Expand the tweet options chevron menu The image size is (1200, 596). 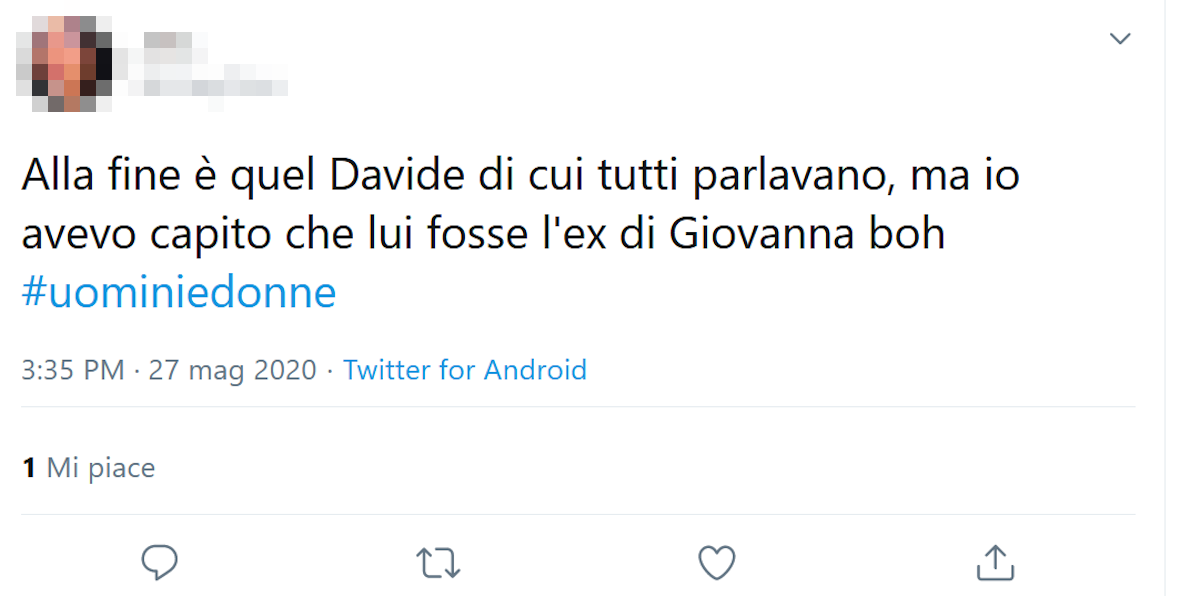(1120, 39)
